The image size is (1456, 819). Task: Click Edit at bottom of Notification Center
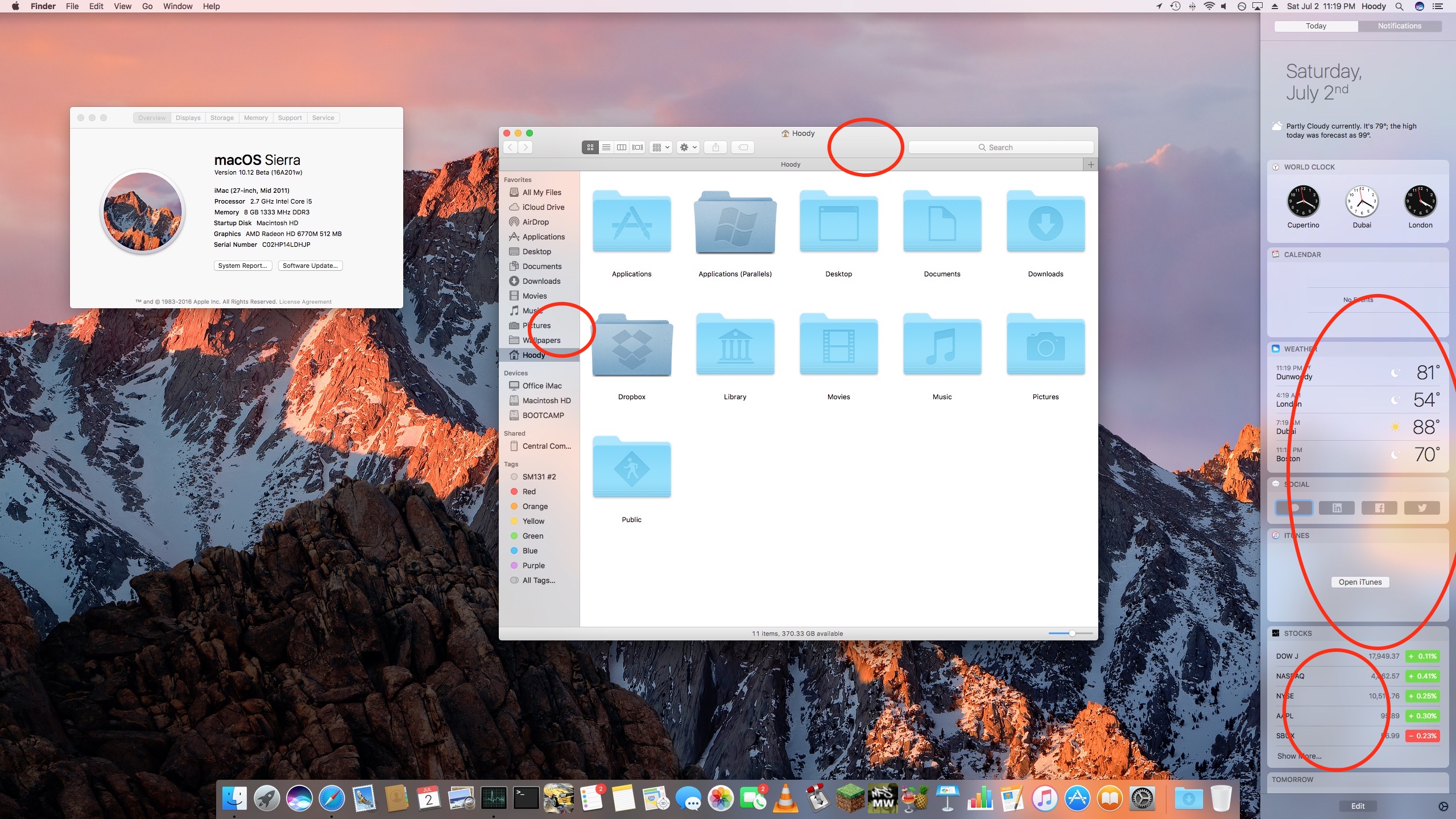click(x=1358, y=806)
